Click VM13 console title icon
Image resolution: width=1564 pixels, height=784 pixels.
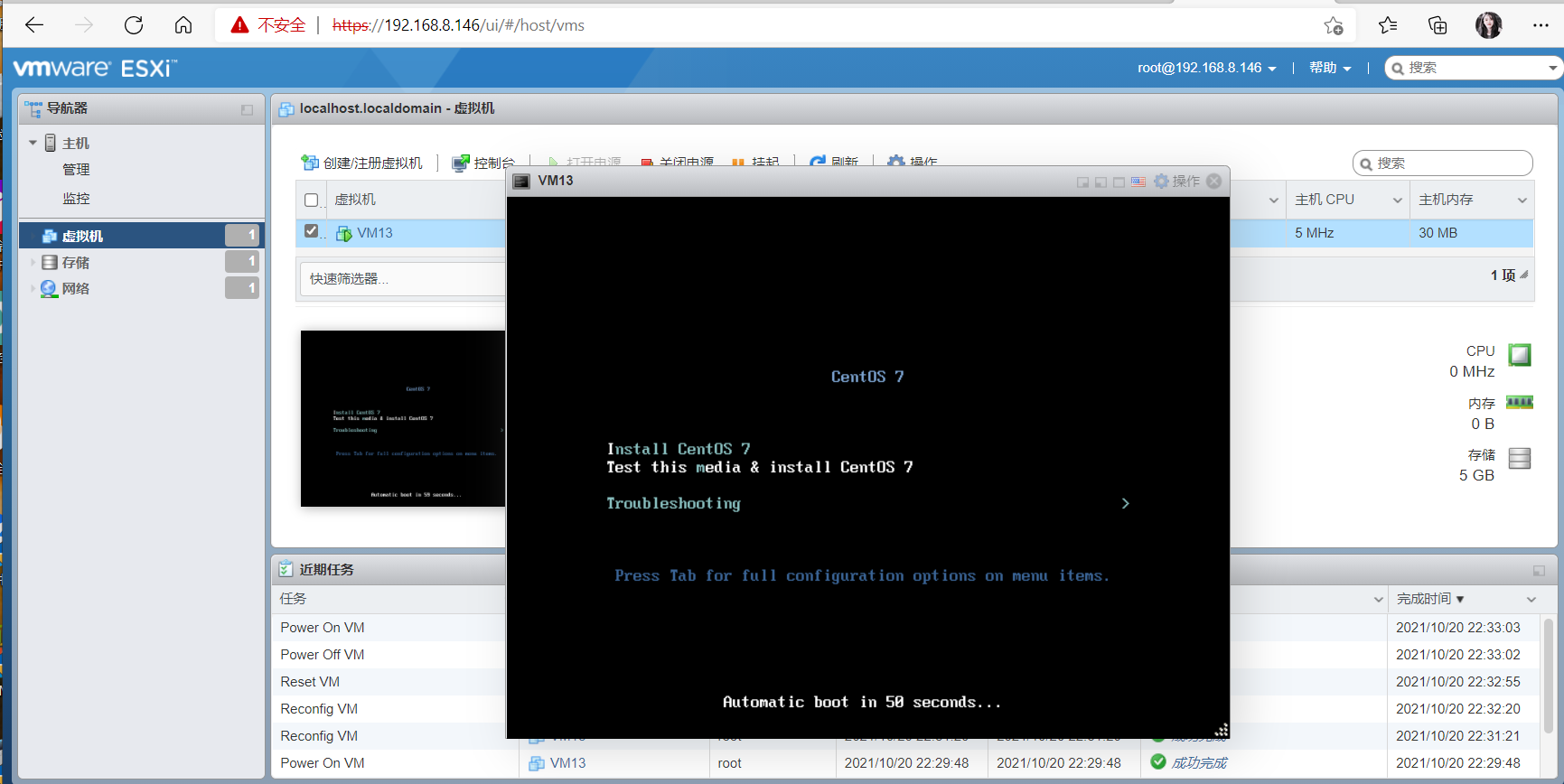pos(521,182)
